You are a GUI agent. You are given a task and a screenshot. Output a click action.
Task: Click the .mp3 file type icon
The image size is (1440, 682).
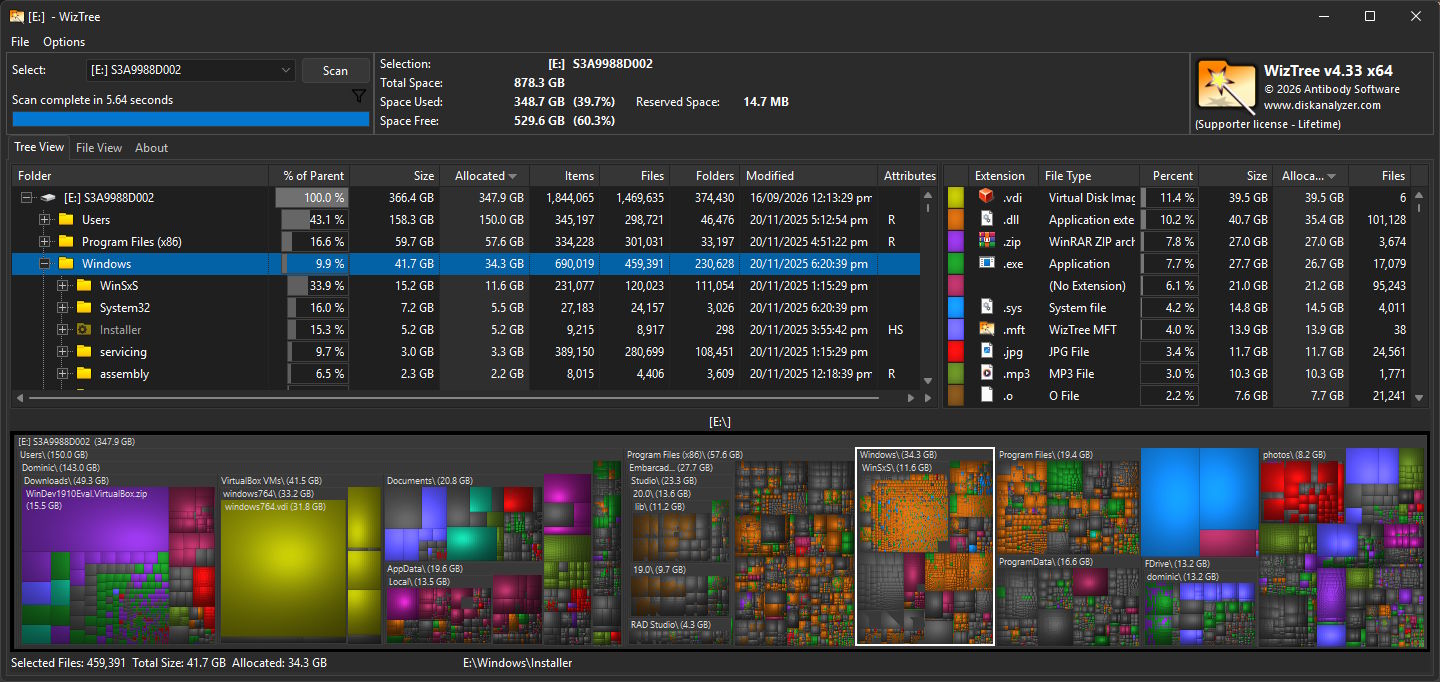point(986,373)
